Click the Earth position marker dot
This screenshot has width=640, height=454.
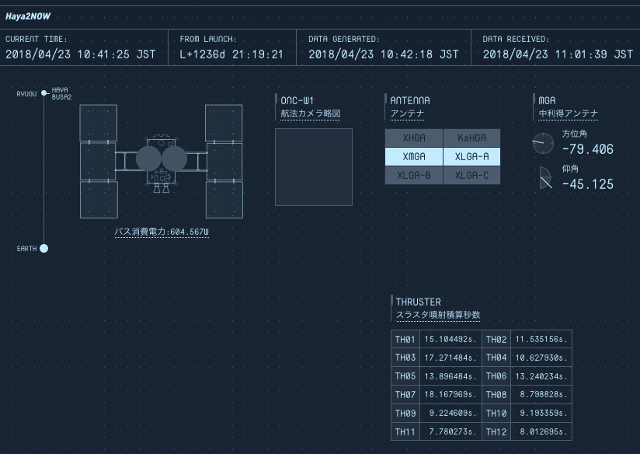pyautogui.click(x=44, y=248)
